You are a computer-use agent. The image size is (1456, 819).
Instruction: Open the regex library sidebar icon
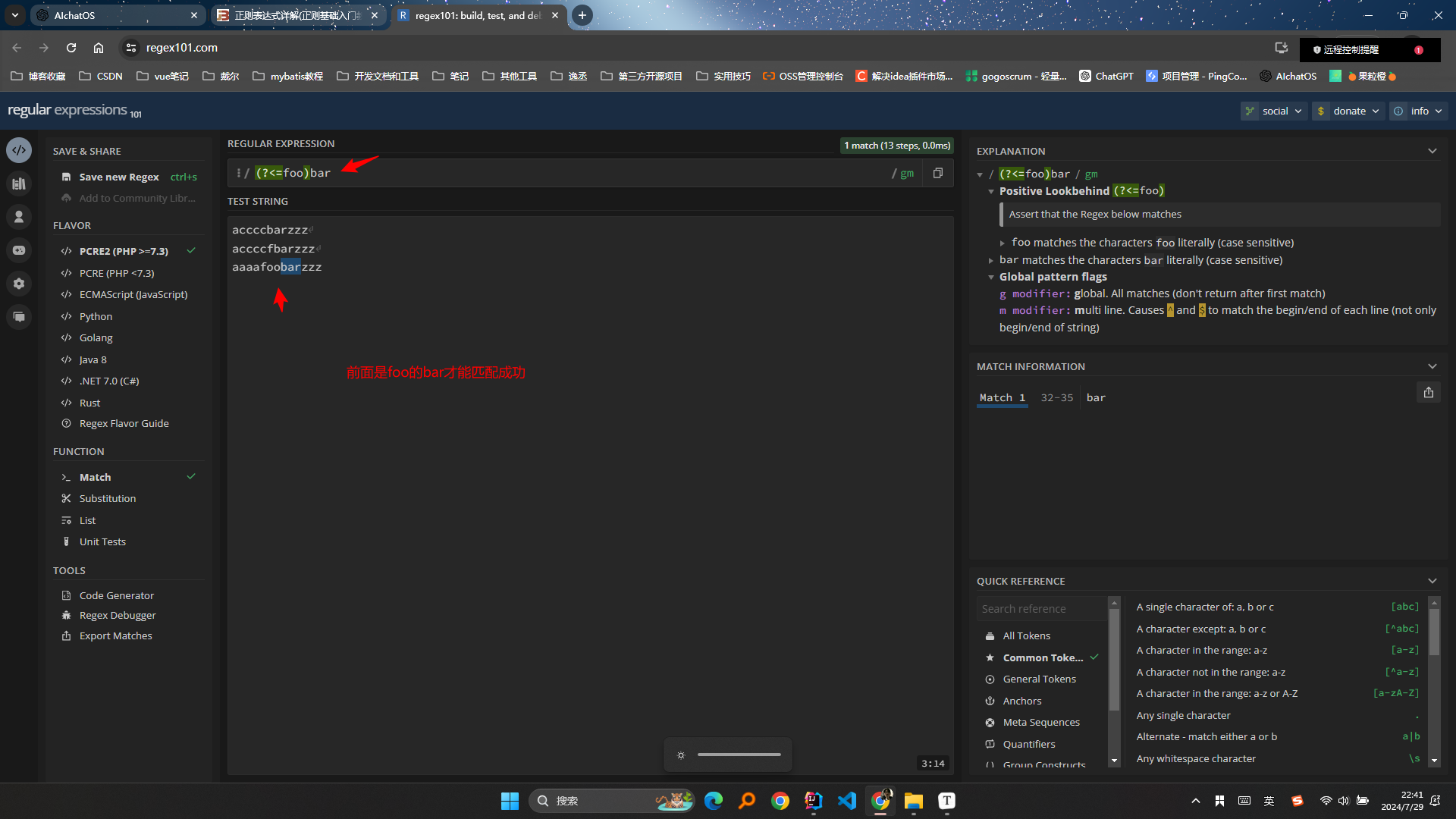19,184
